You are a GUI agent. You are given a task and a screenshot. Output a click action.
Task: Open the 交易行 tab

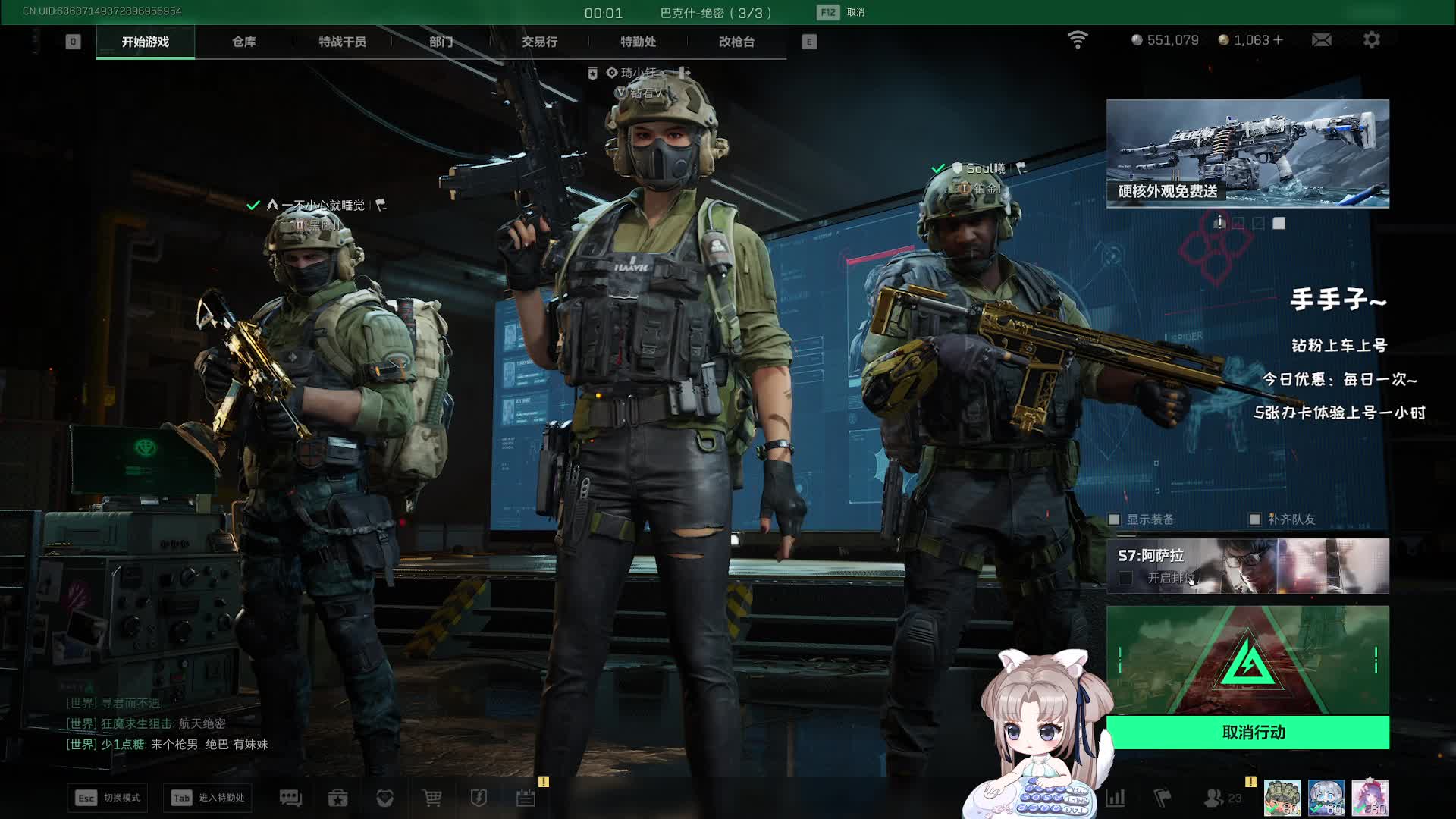[x=539, y=42]
